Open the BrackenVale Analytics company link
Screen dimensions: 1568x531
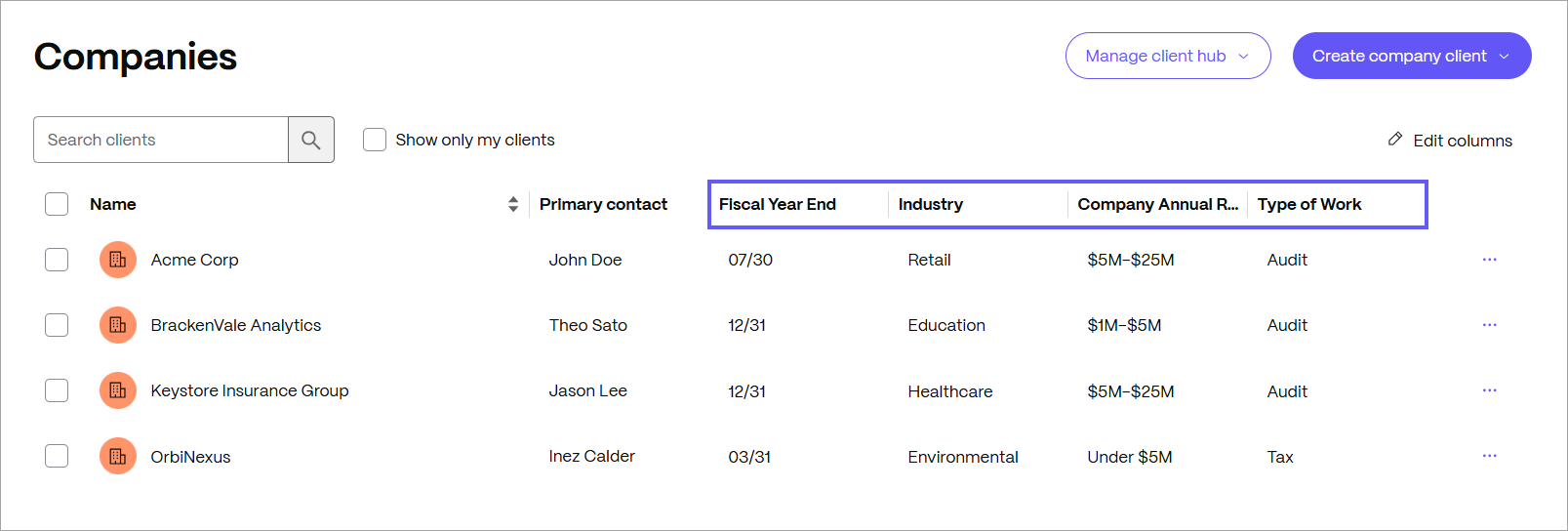tap(236, 325)
